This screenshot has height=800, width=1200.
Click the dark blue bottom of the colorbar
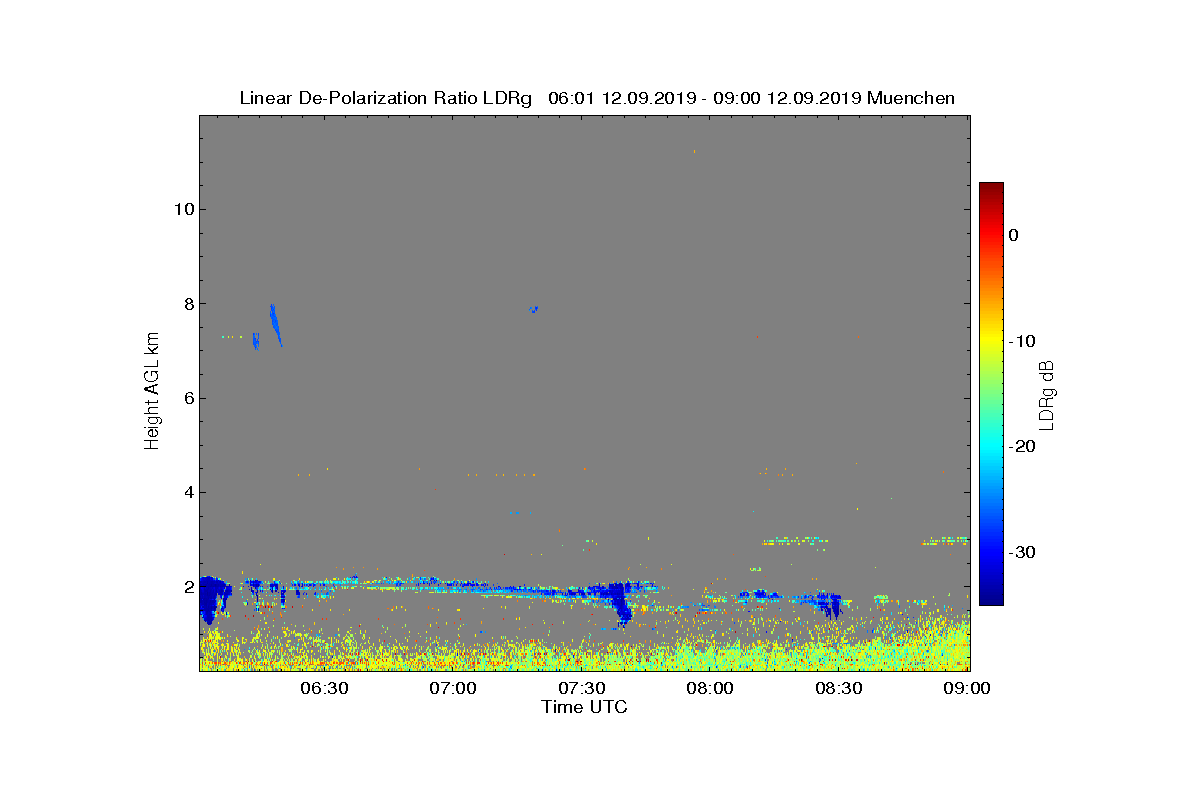tap(991, 595)
